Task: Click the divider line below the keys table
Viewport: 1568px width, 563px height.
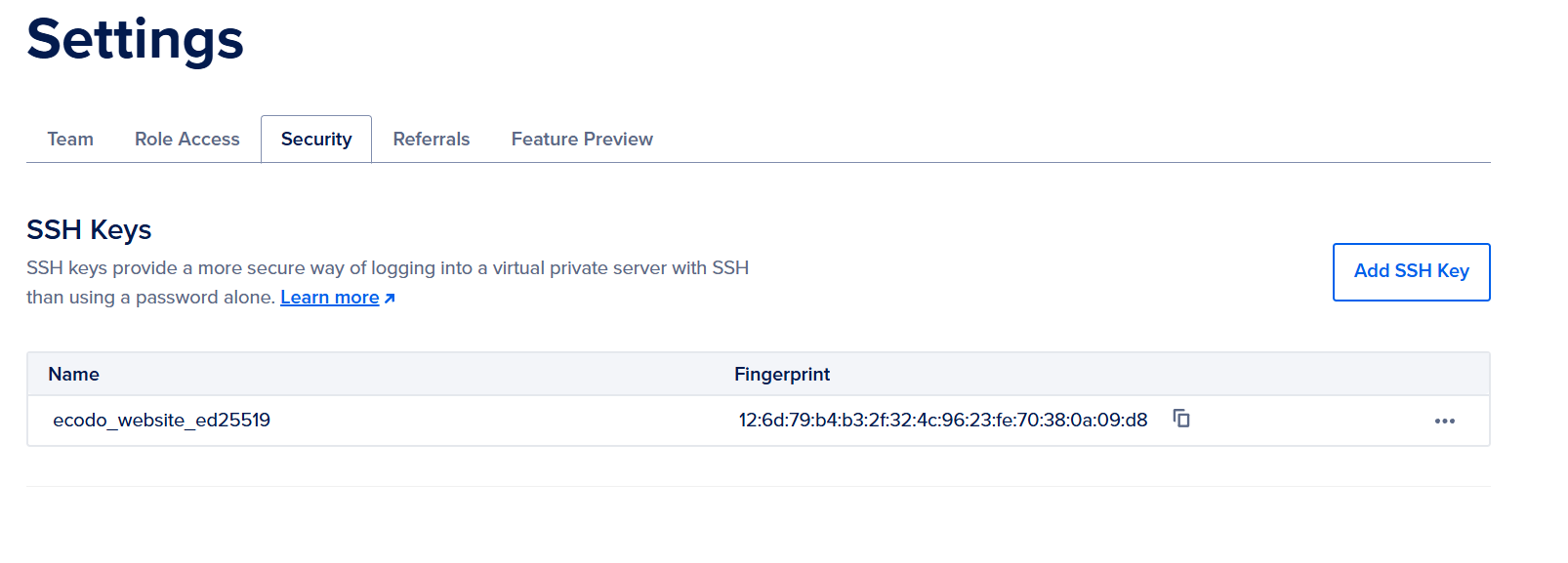Action: [758, 486]
